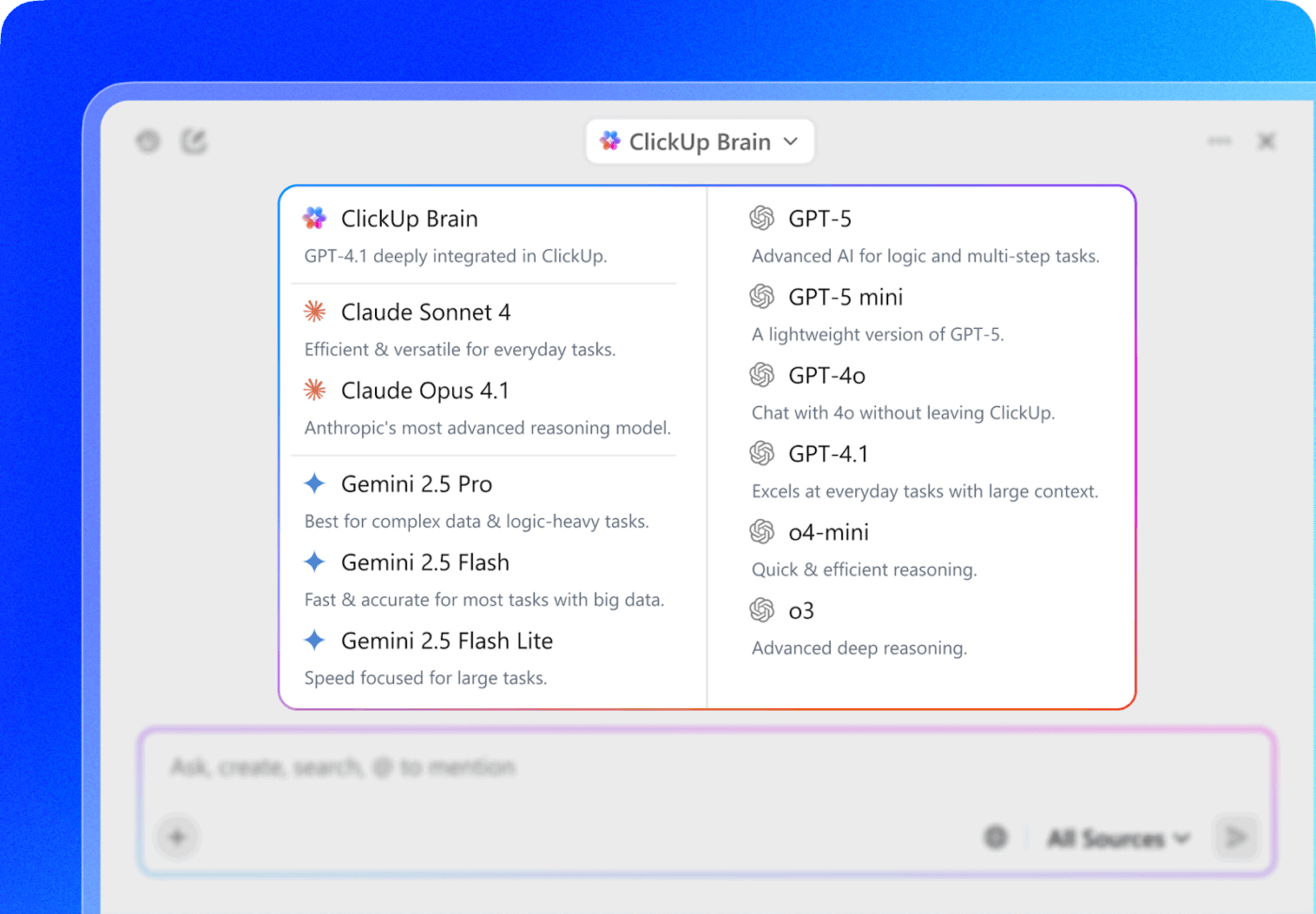Click the Claude icon next to Claude Opus 4.1

pyautogui.click(x=314, y=389)
